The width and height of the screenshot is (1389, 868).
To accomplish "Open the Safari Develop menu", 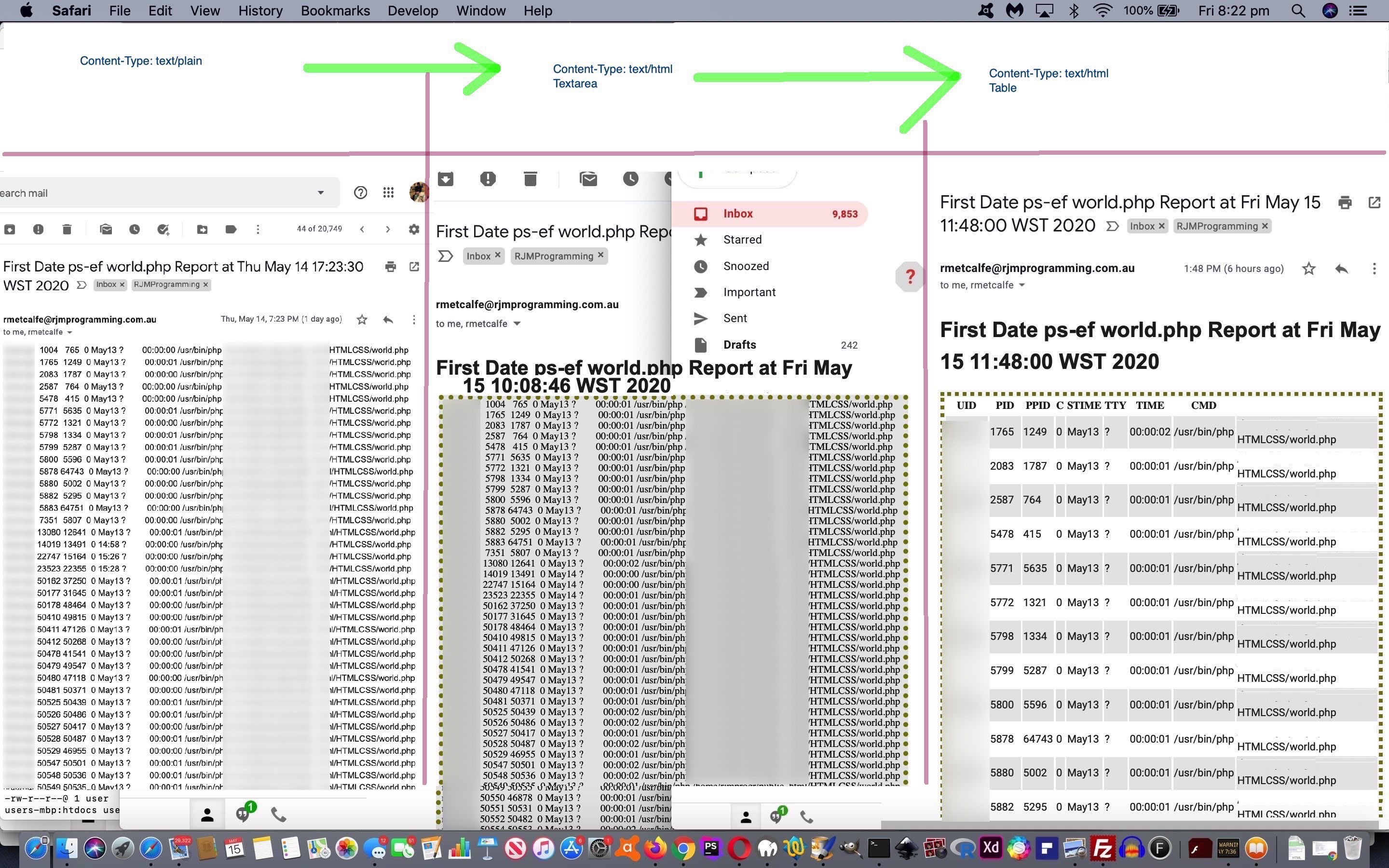I will click(x=413, y=10).
